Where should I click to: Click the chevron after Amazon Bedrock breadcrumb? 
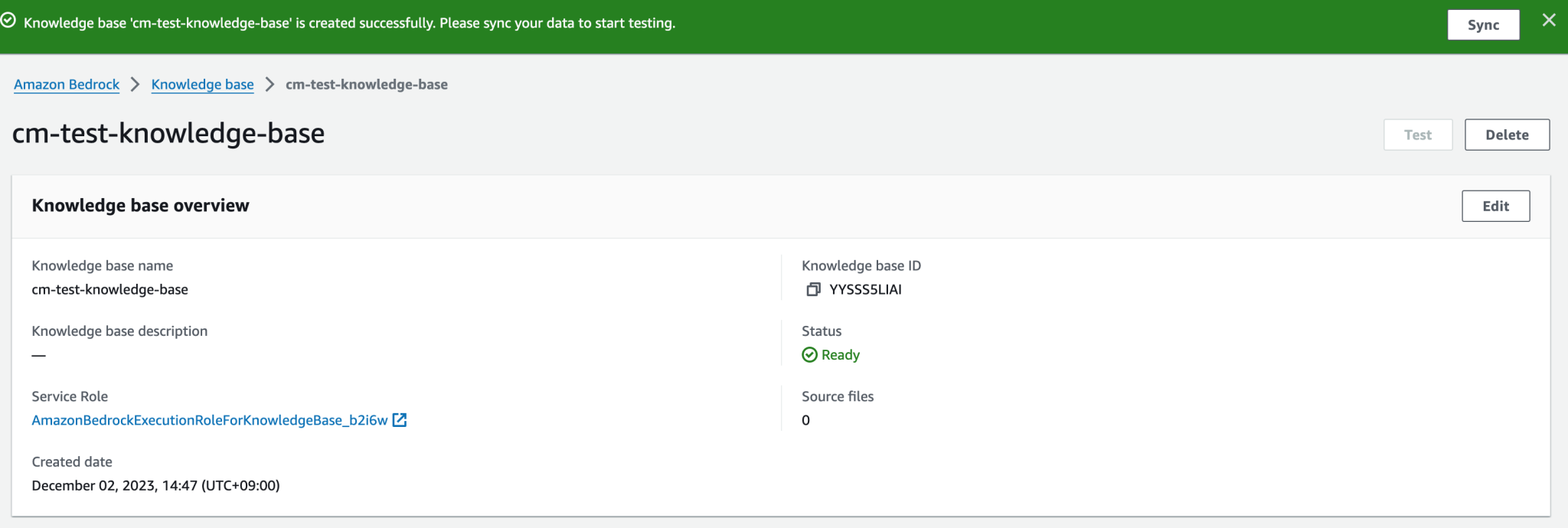point(136,84)
